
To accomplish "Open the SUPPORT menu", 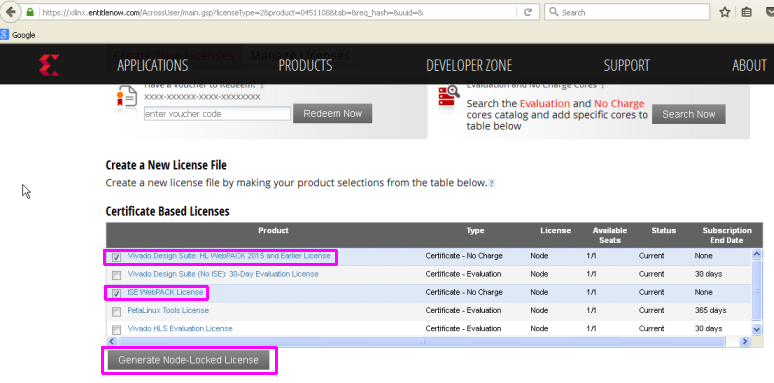I will pos(626,65).
